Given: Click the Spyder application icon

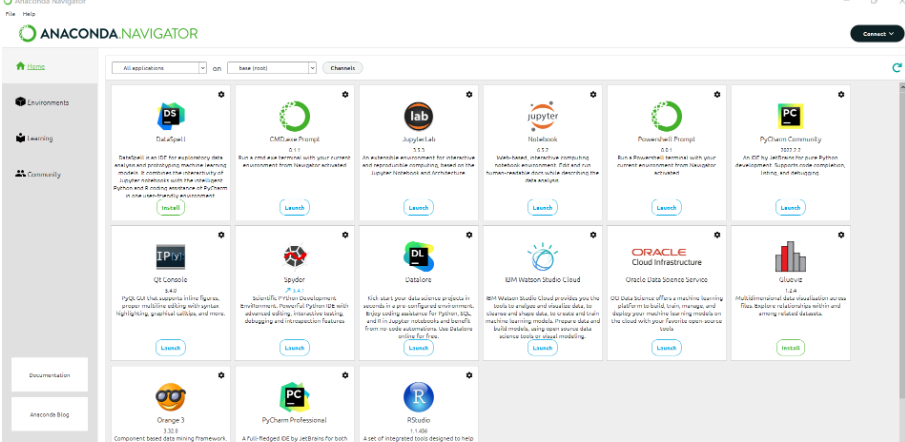Looking at the screenshot, I should point(294,256).
